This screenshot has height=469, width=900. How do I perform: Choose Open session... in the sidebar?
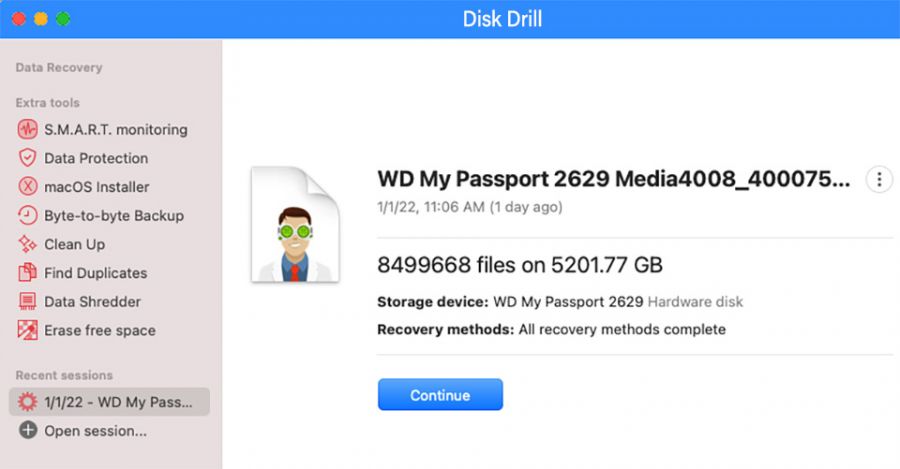(95, 431)
